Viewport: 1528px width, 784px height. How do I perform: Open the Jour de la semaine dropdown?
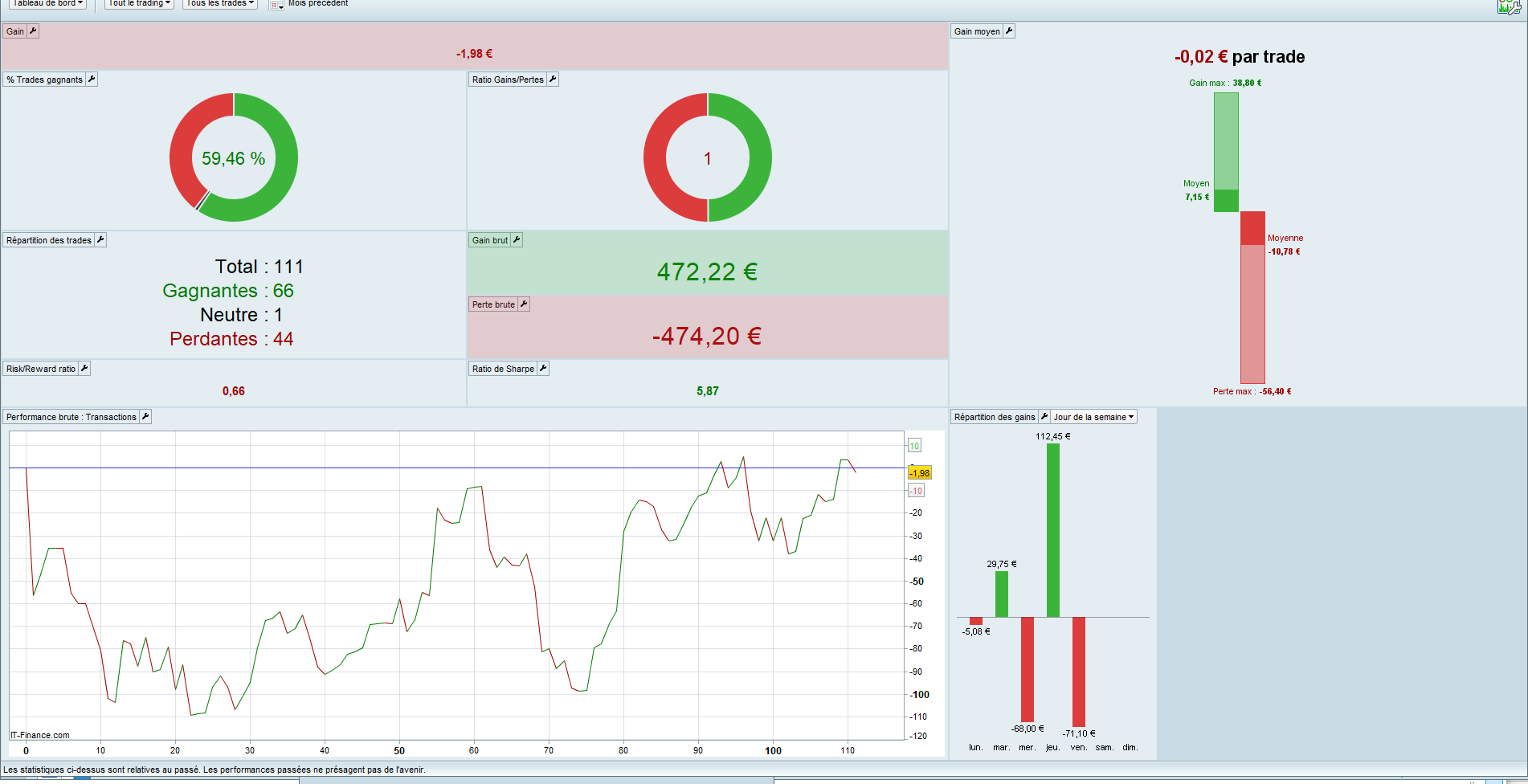pos(1093,417)
